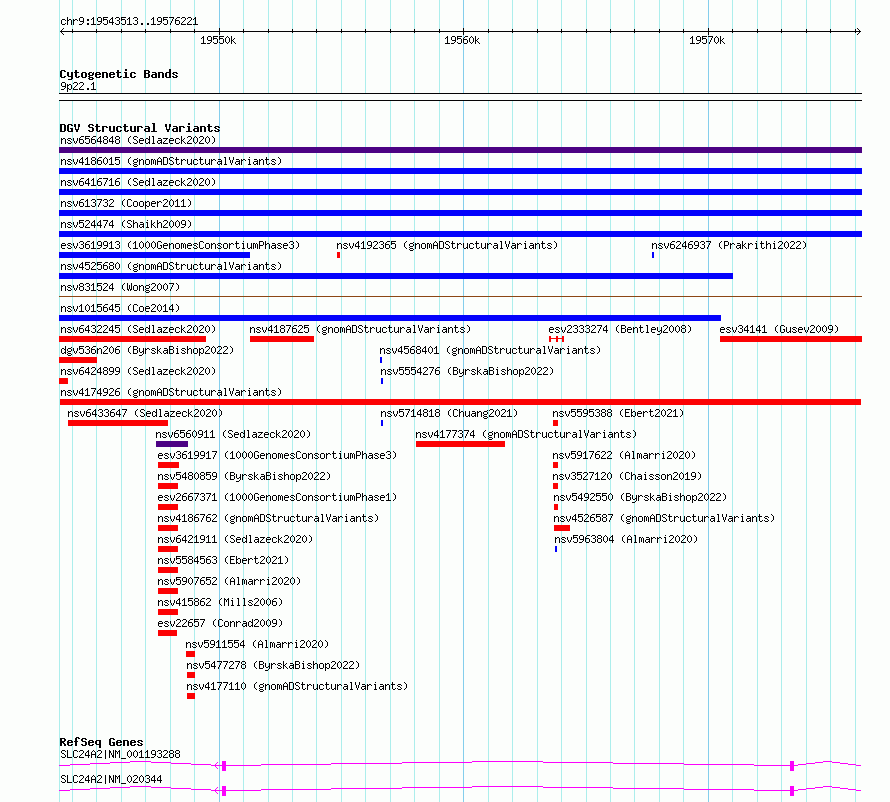Screen dimensions: 890x802
Task: Select SLC24A2|NM_020344 gene label
Action: coord(111,779)
